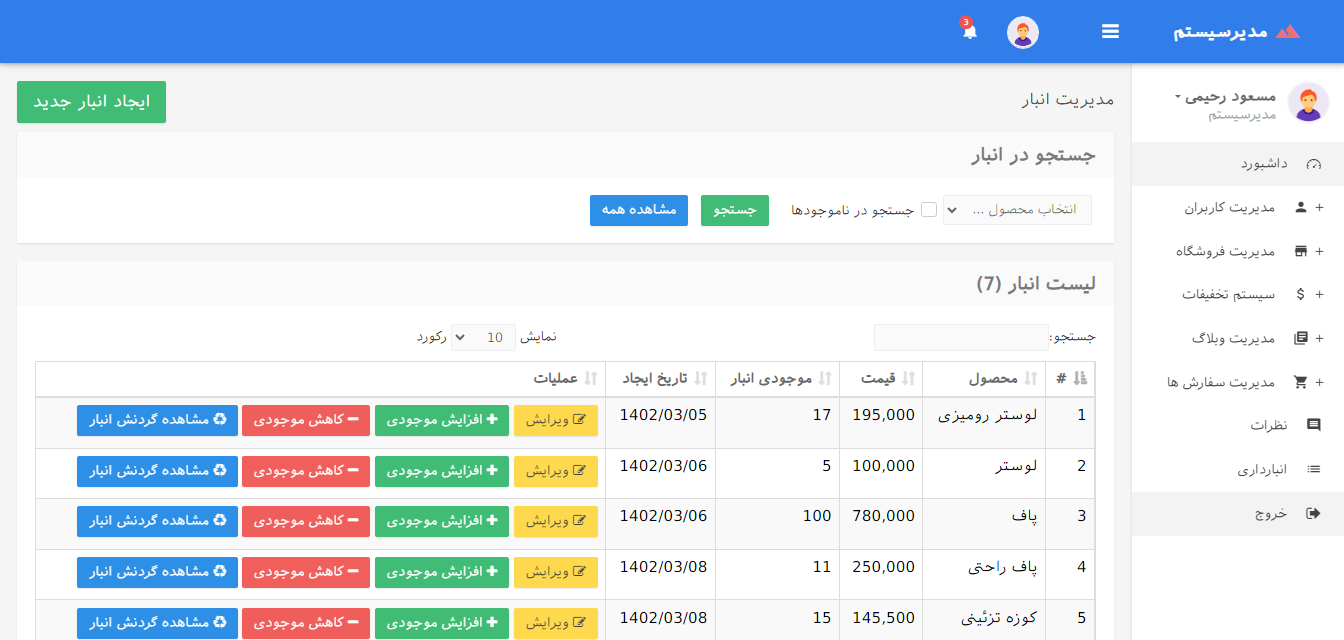
Task: Open the انتخاب محصول dropdown
Action: click(x=1017, y=210)
